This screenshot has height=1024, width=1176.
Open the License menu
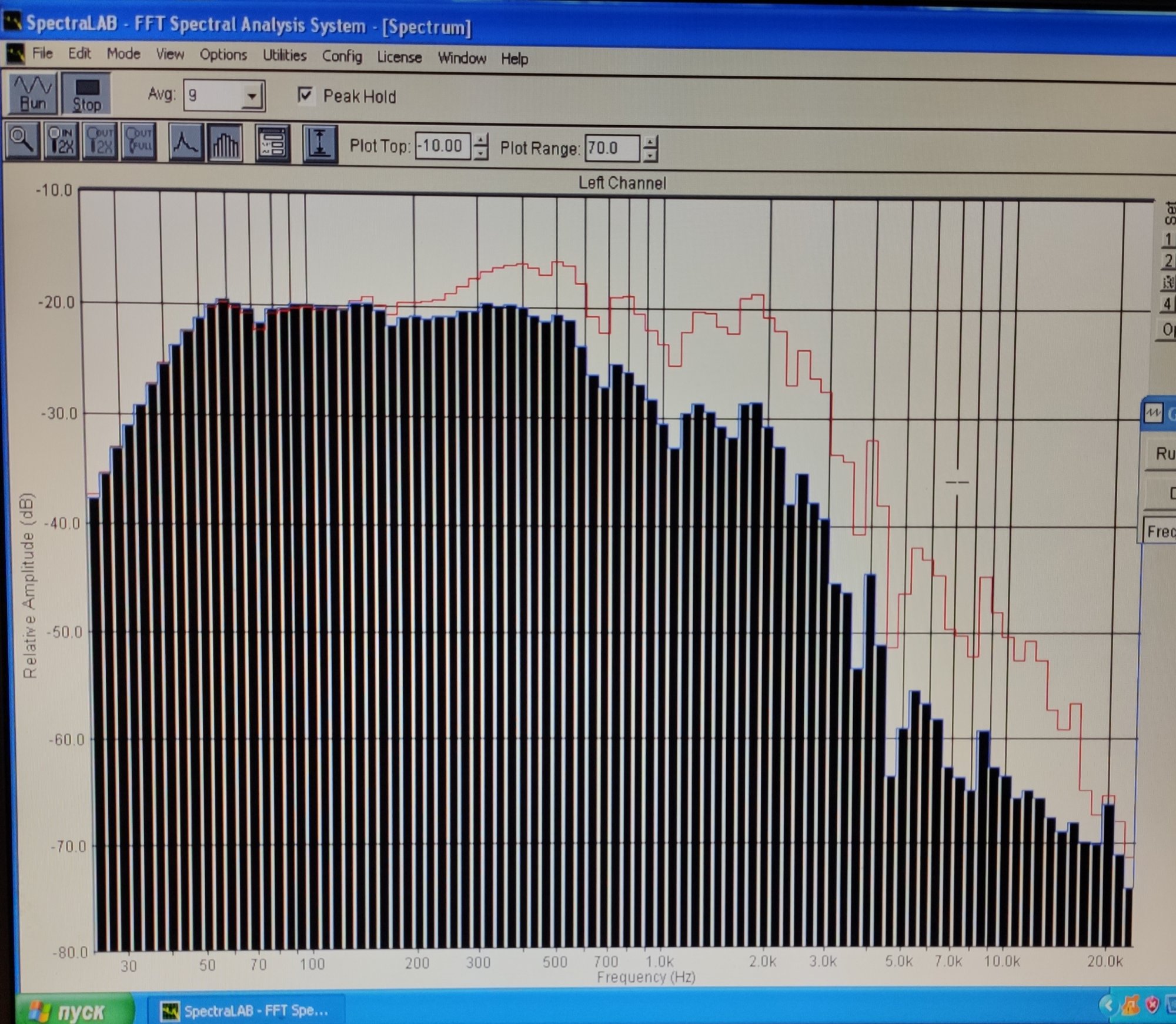point(399,57)
